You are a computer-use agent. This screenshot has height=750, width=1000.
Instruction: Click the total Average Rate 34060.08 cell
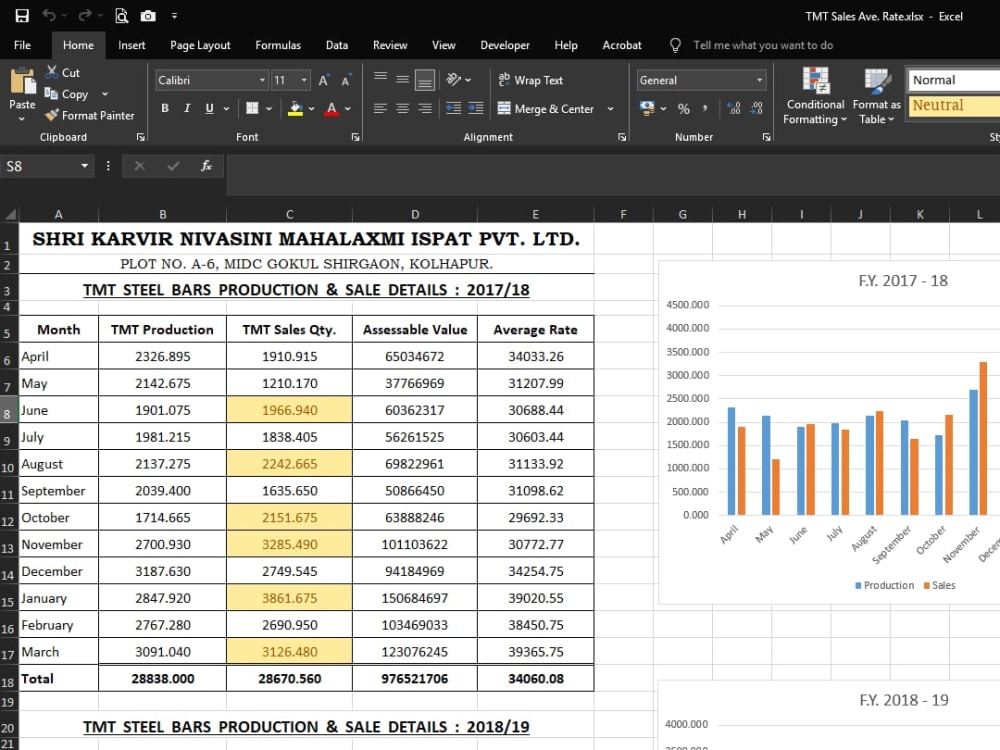(536, 679)
